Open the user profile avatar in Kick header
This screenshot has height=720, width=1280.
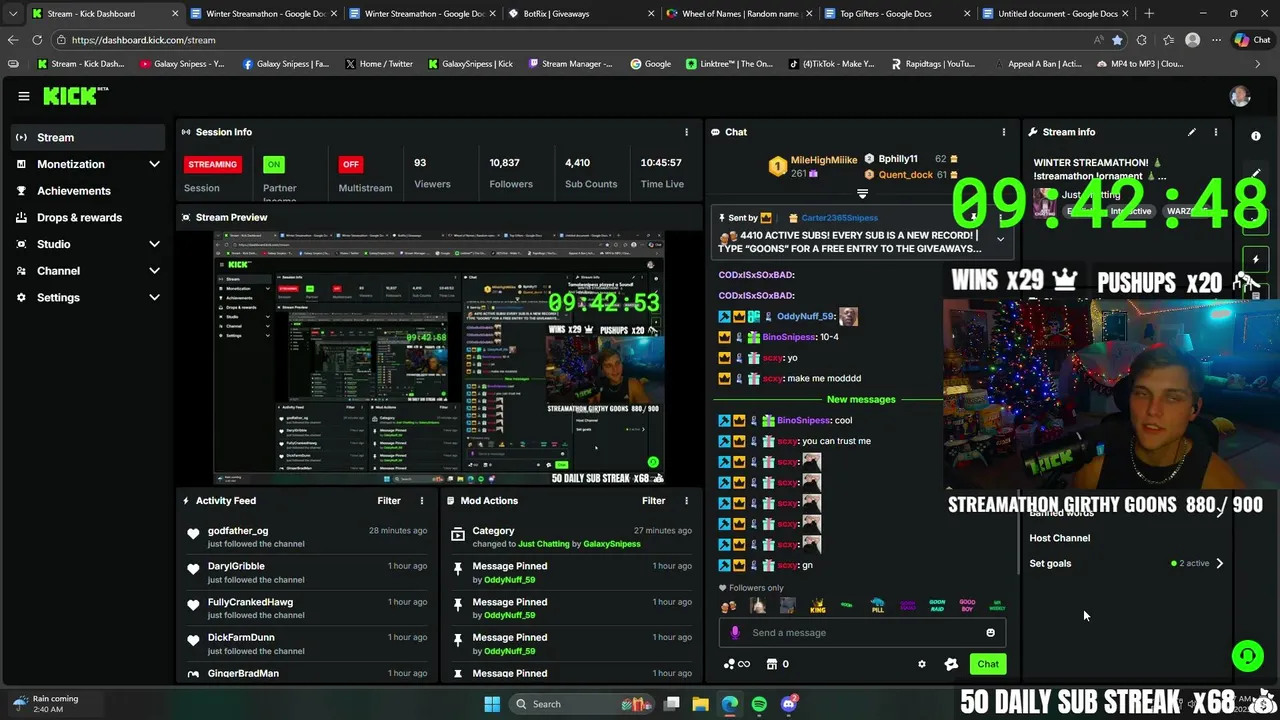(x=1240, y=96)
